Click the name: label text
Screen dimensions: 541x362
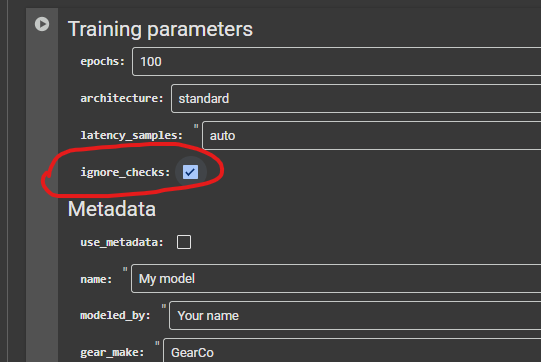[x=96, y=279]
